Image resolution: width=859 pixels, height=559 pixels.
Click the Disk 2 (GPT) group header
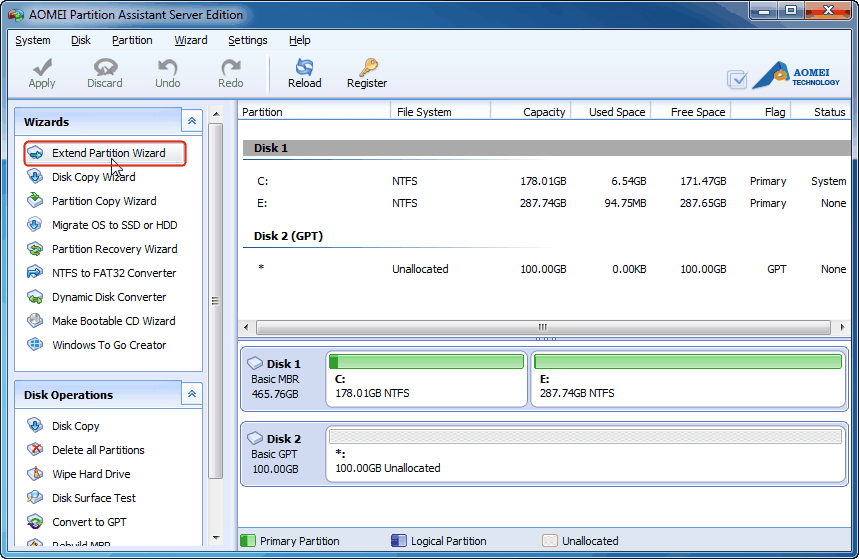point(288,236)
